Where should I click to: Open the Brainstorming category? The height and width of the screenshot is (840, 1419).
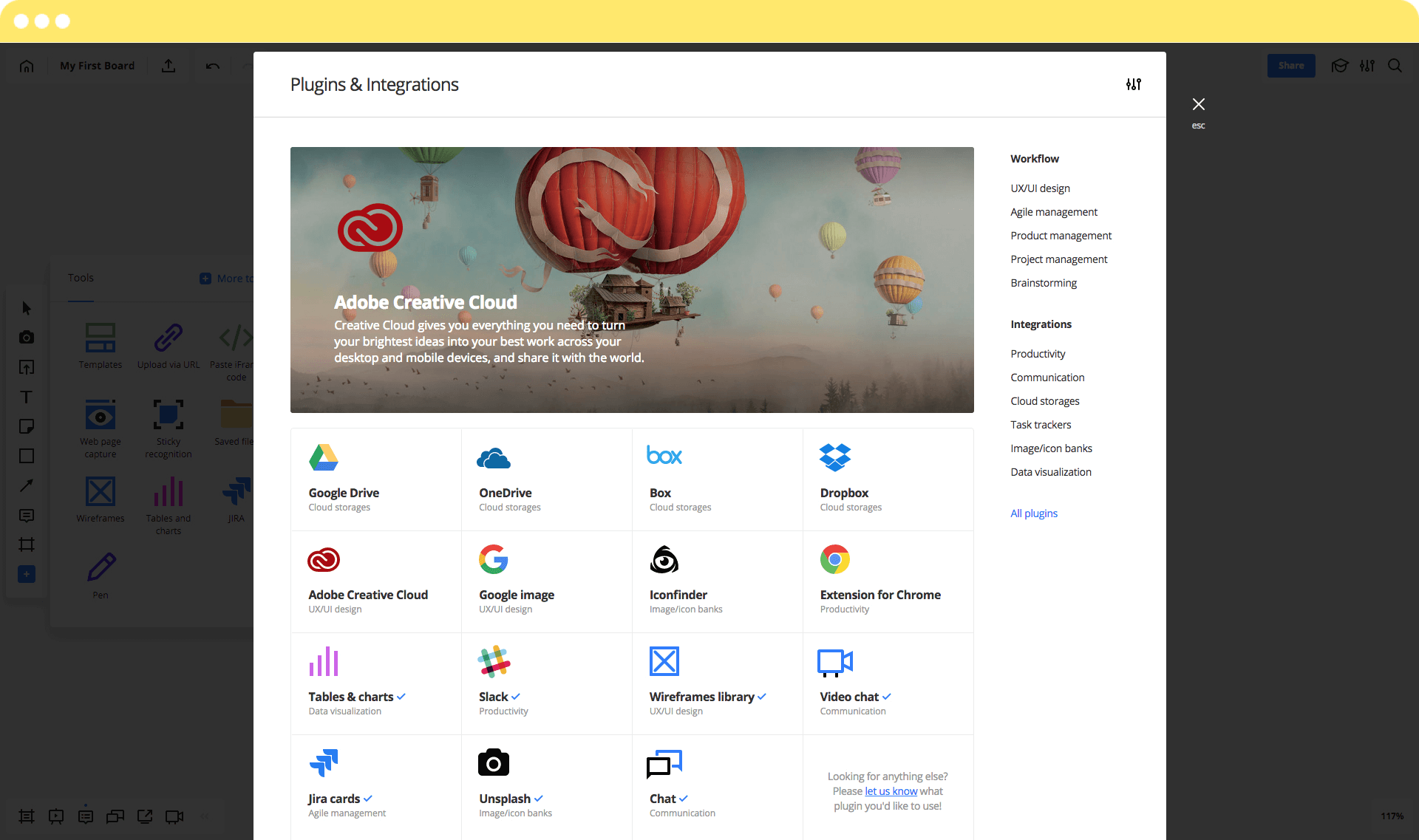tap(1044, 283)
